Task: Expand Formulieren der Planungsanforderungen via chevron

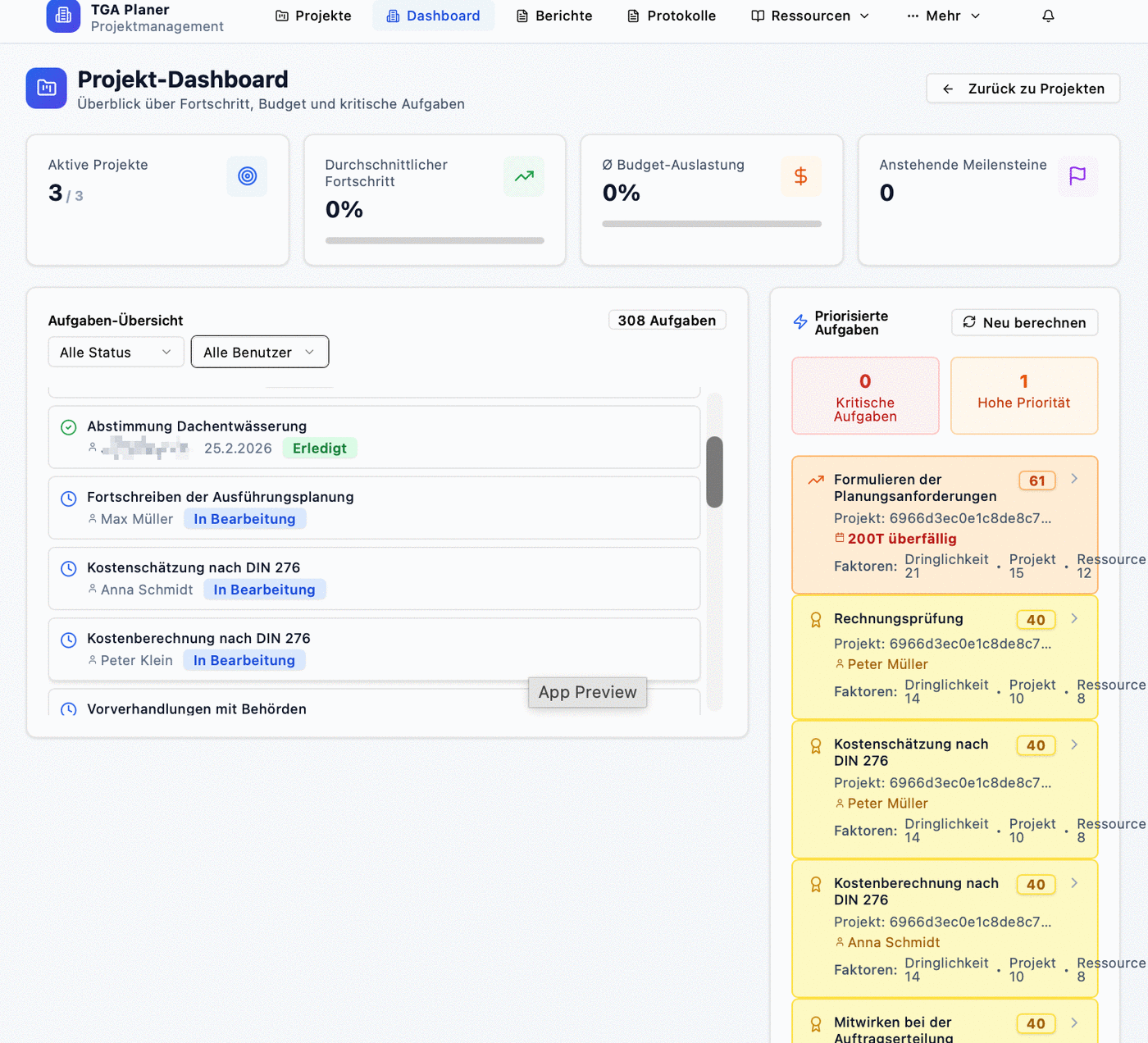Action: coord(1074,479)
